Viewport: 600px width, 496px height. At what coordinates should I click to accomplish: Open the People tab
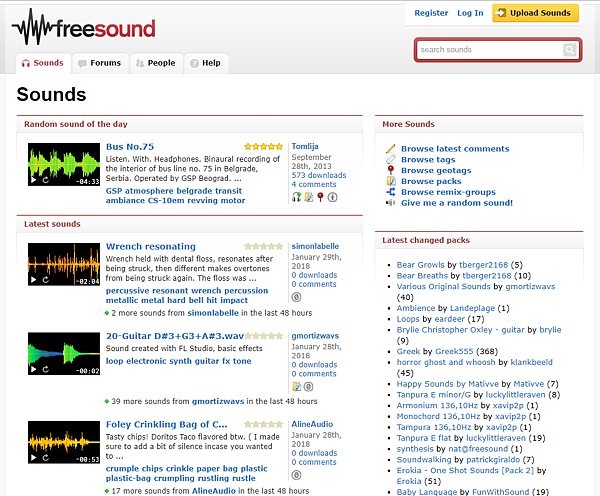(156, 63)
